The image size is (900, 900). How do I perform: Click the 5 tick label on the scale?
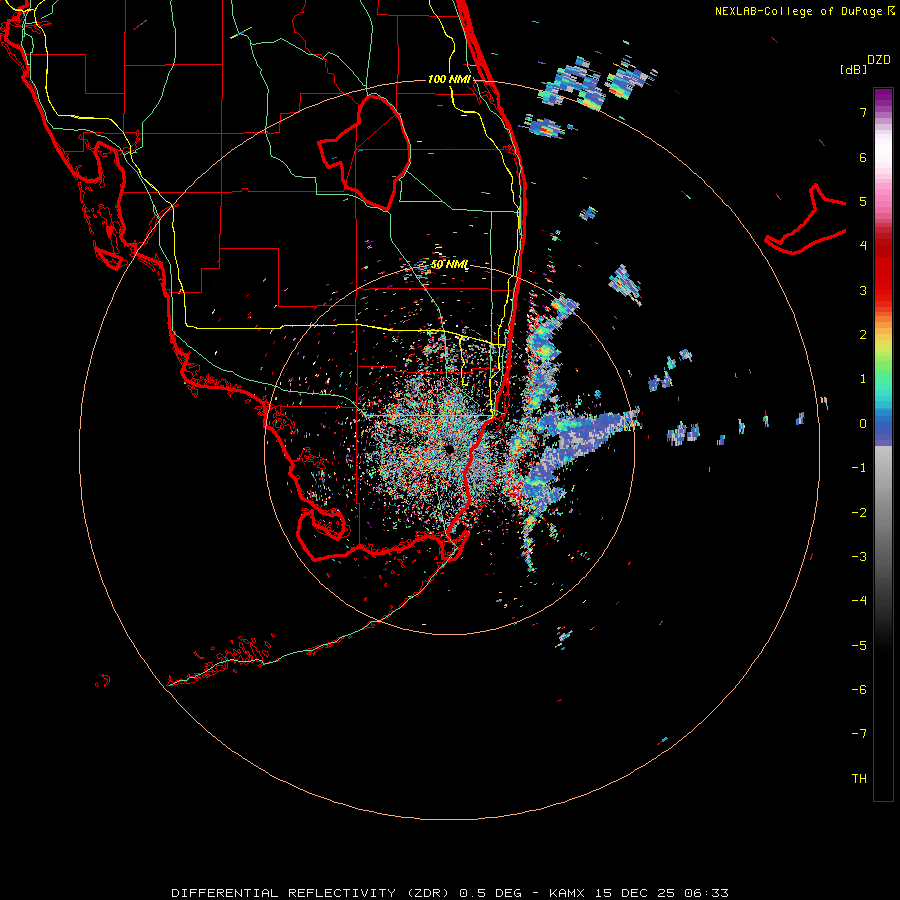click(x=863, y=201)
